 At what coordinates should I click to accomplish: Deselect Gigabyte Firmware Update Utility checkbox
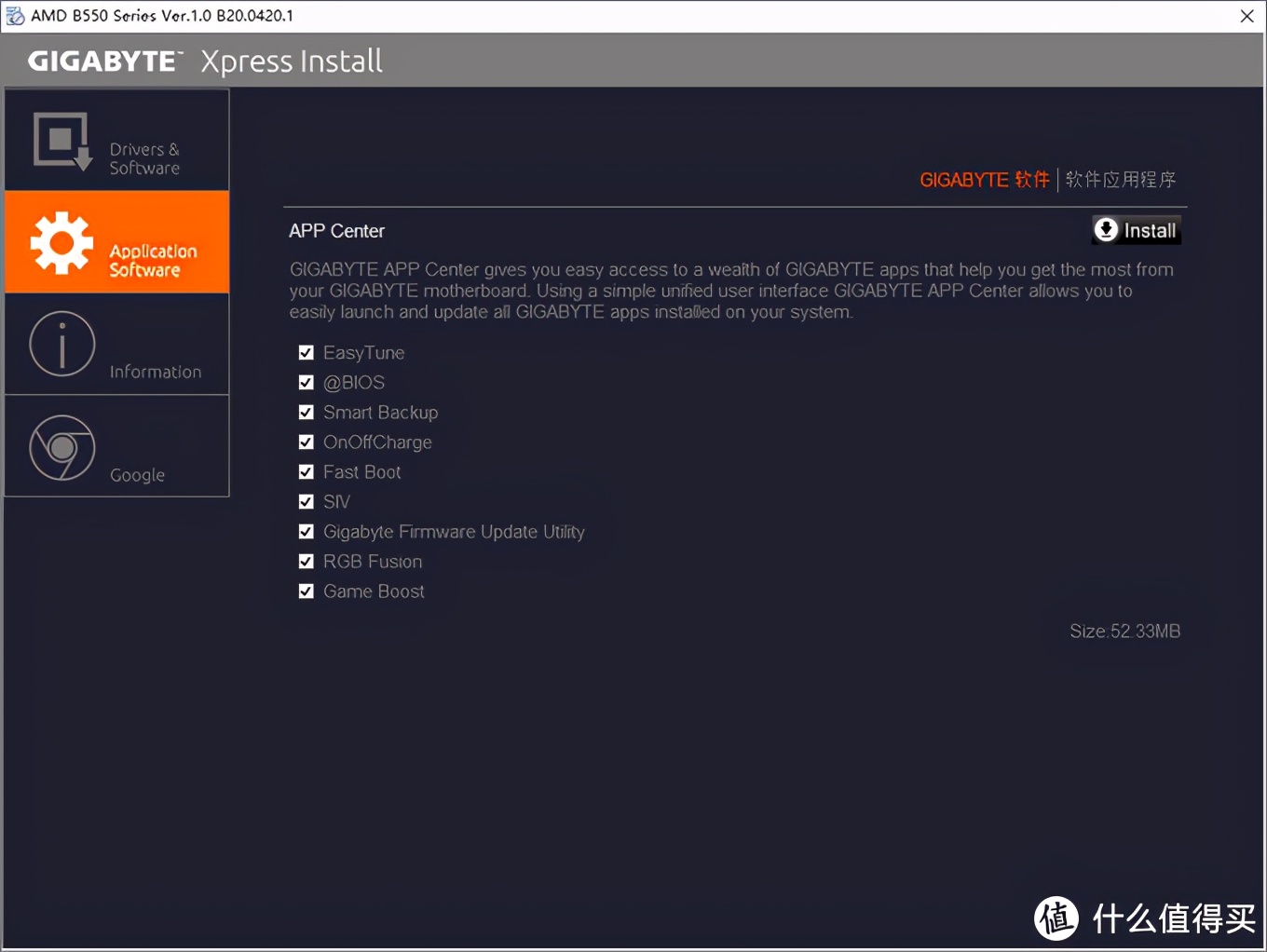pos(306,531)
